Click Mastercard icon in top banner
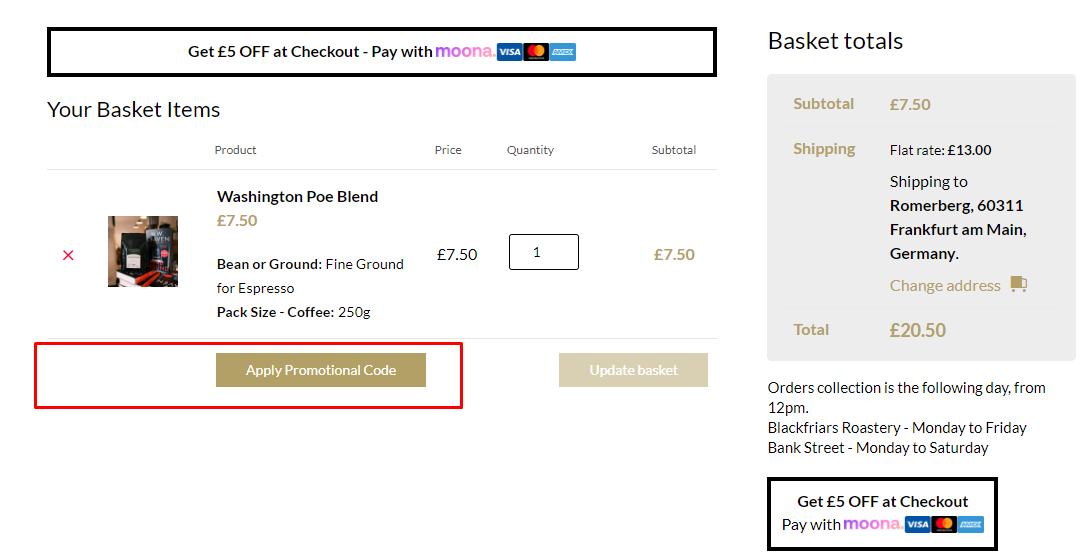The image size is (1091, 556). (536, 52)
